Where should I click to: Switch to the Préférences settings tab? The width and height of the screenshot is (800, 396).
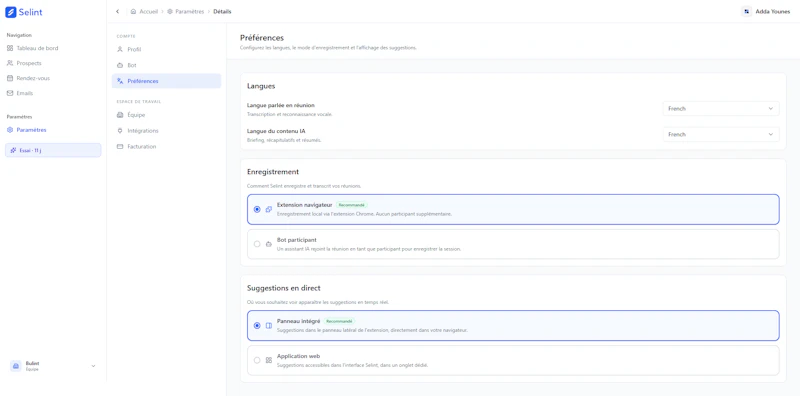(166, 81)
